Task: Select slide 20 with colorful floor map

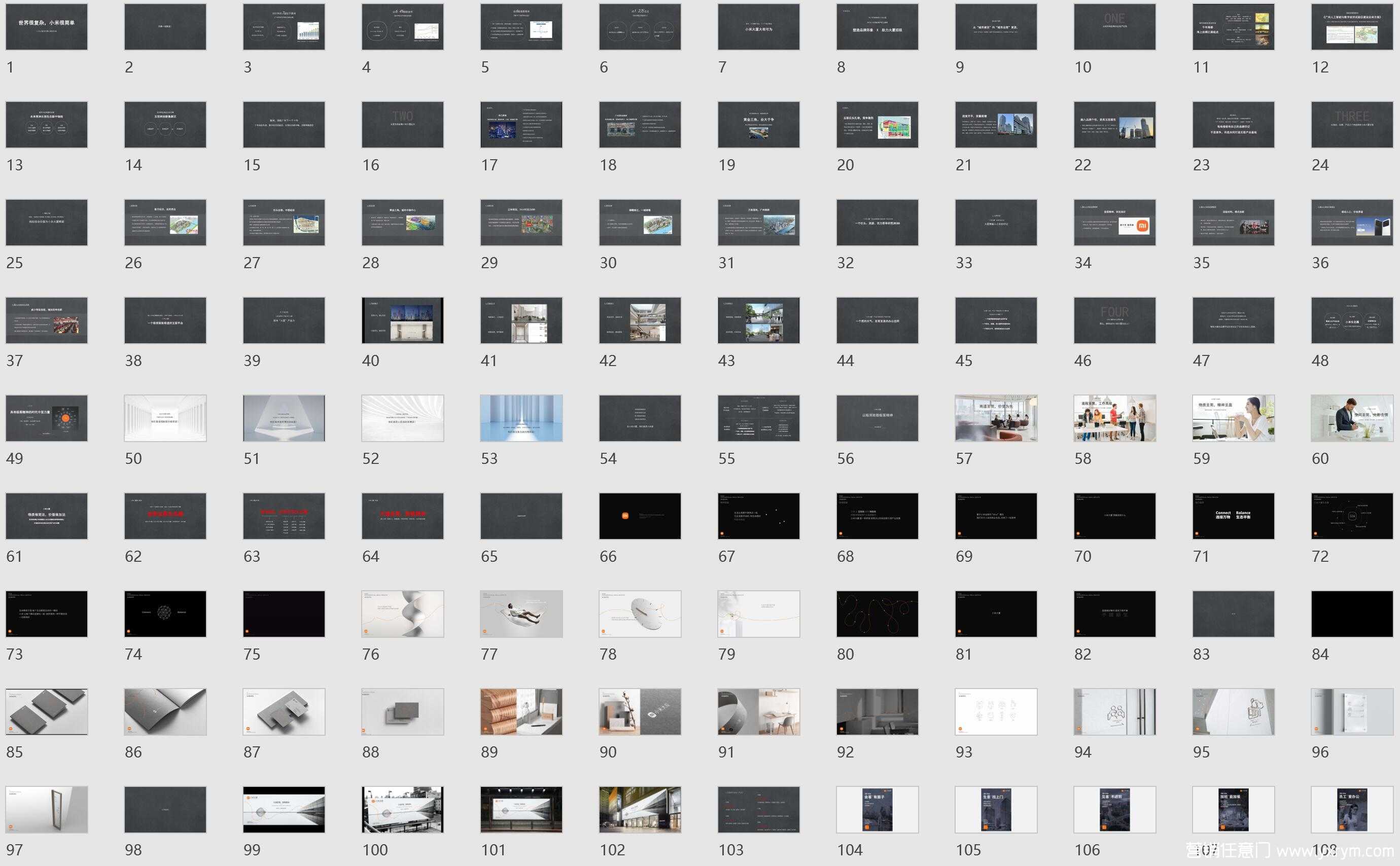Action: [x=877, y=125]
